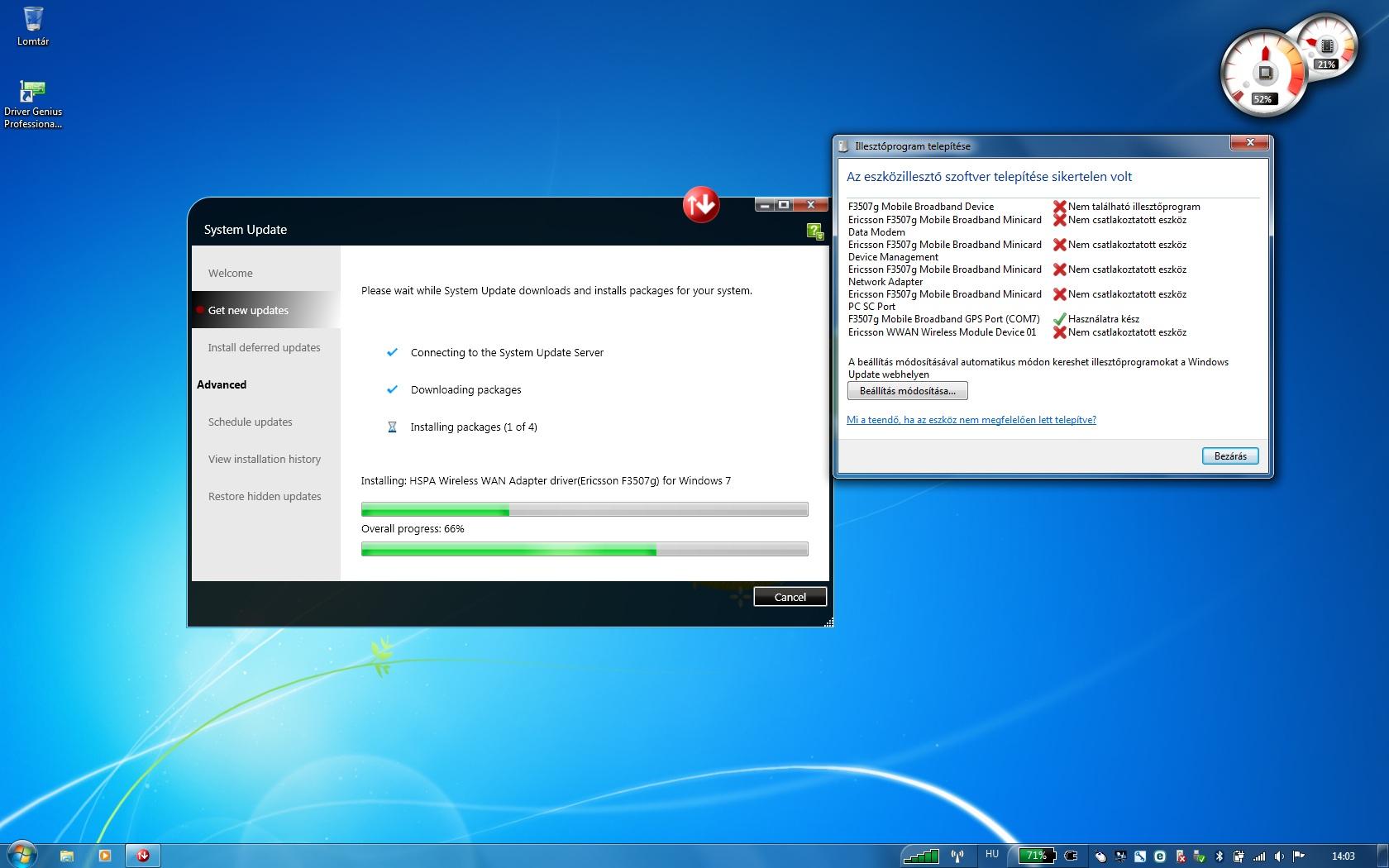Click 'Ericsson WWAN Wireless Module Device 01' row
Viewport: 1389px width, 868px height.
pyautogui.click(x=942, y=332)
